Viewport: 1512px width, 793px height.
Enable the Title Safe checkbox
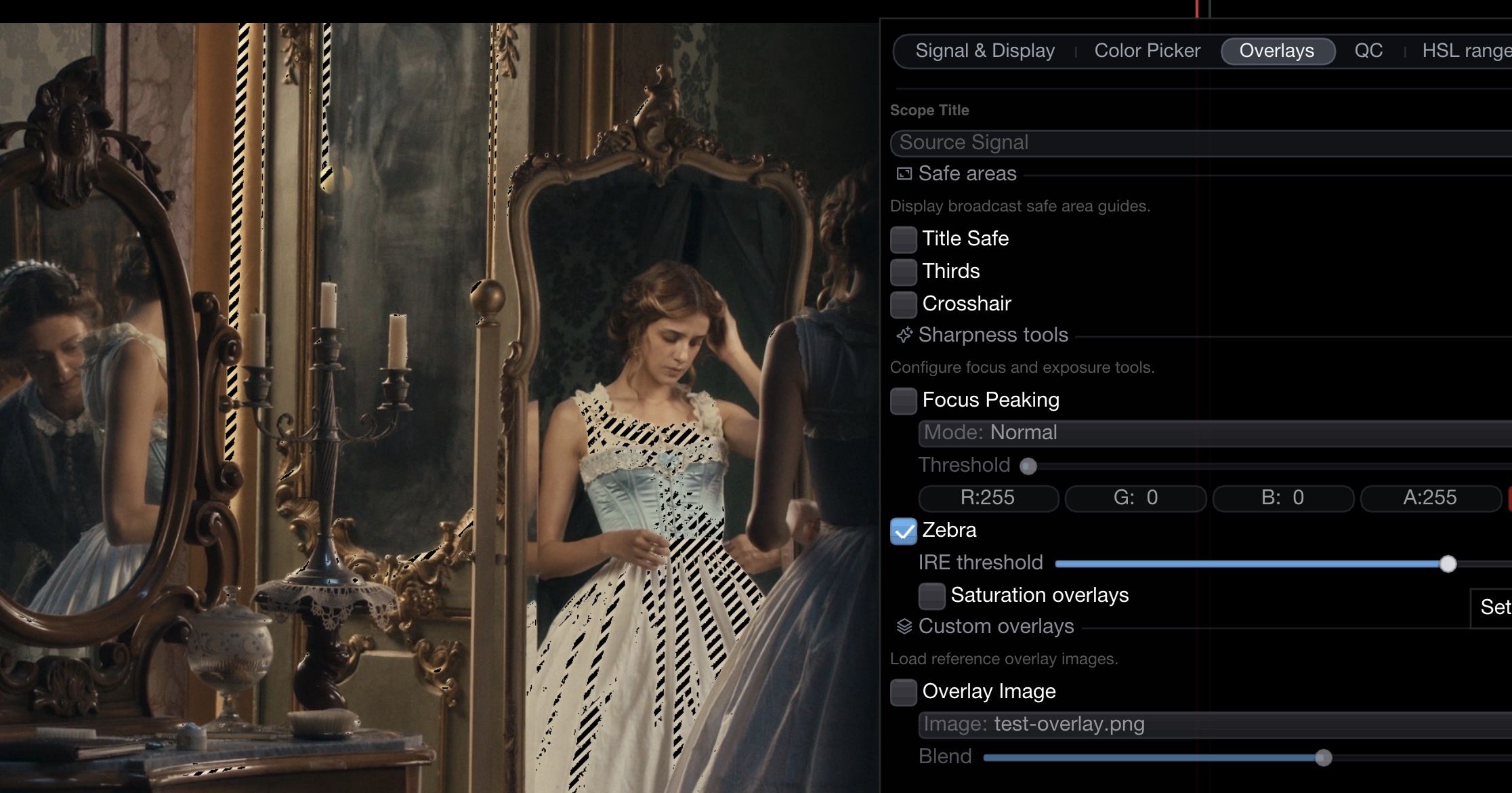903,239
